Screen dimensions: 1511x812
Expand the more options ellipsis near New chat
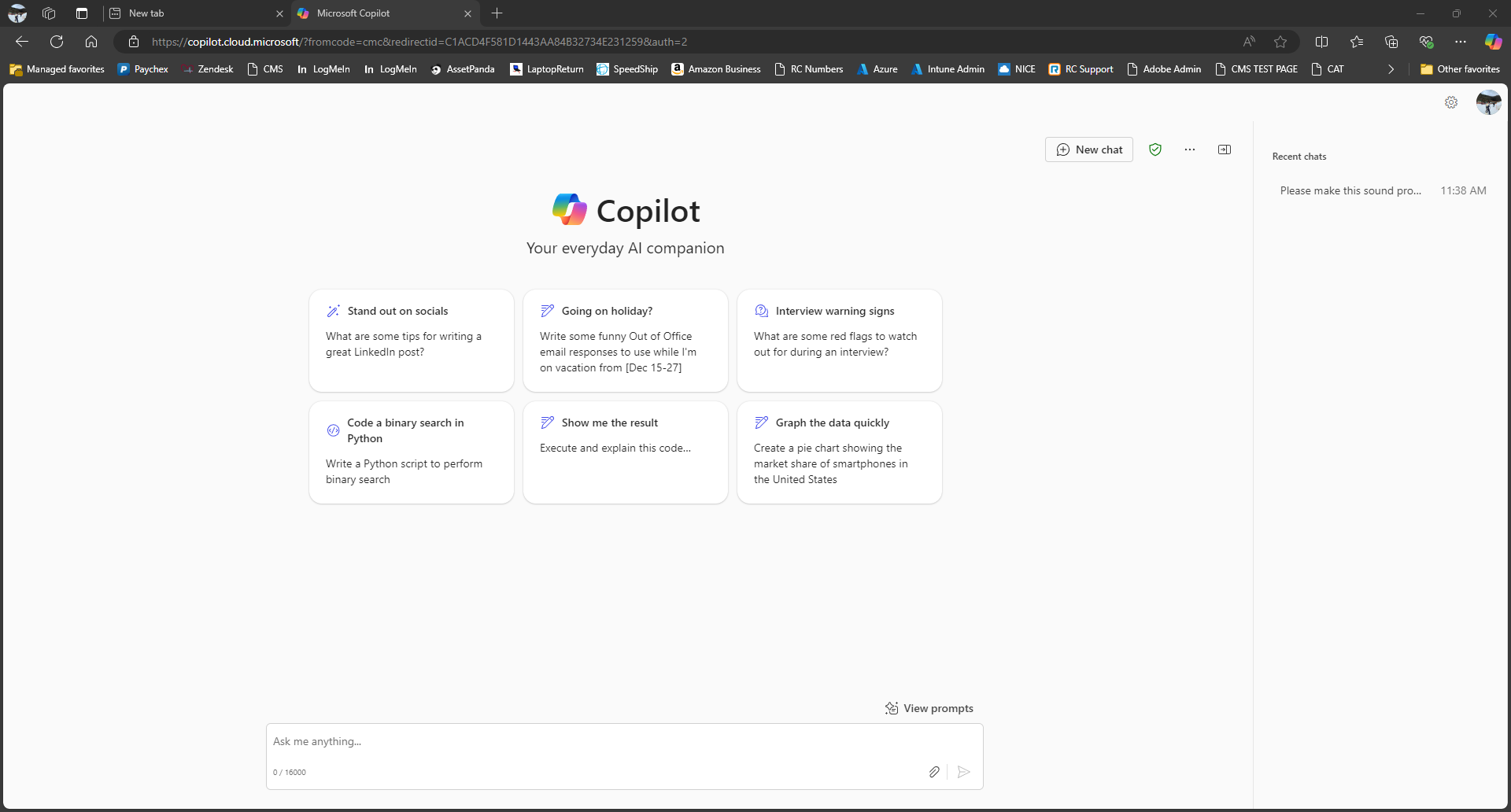[x=1190, y=149]
